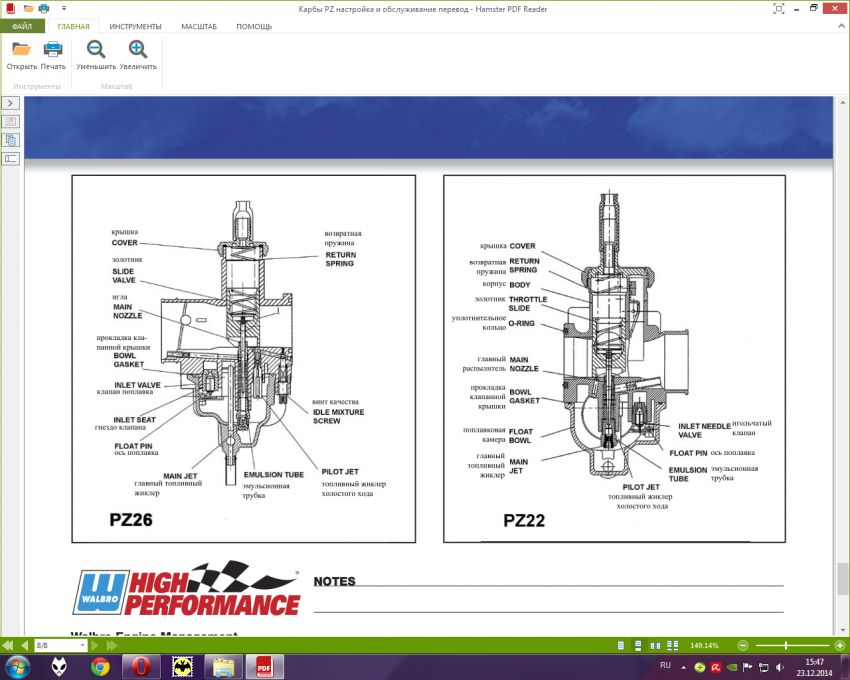Toggle full screen mode in the title bar
Screen dimensions: 850x680
pos(778,8)
